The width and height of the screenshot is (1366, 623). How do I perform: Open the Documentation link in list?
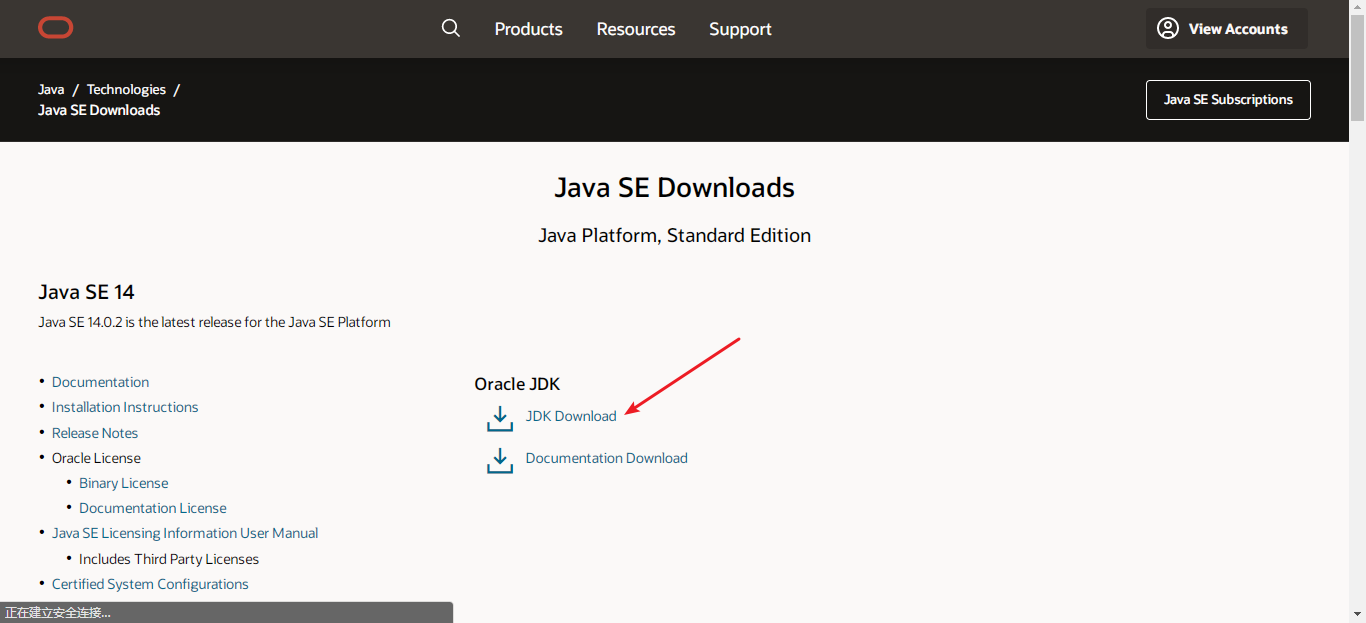coord(100,382)
